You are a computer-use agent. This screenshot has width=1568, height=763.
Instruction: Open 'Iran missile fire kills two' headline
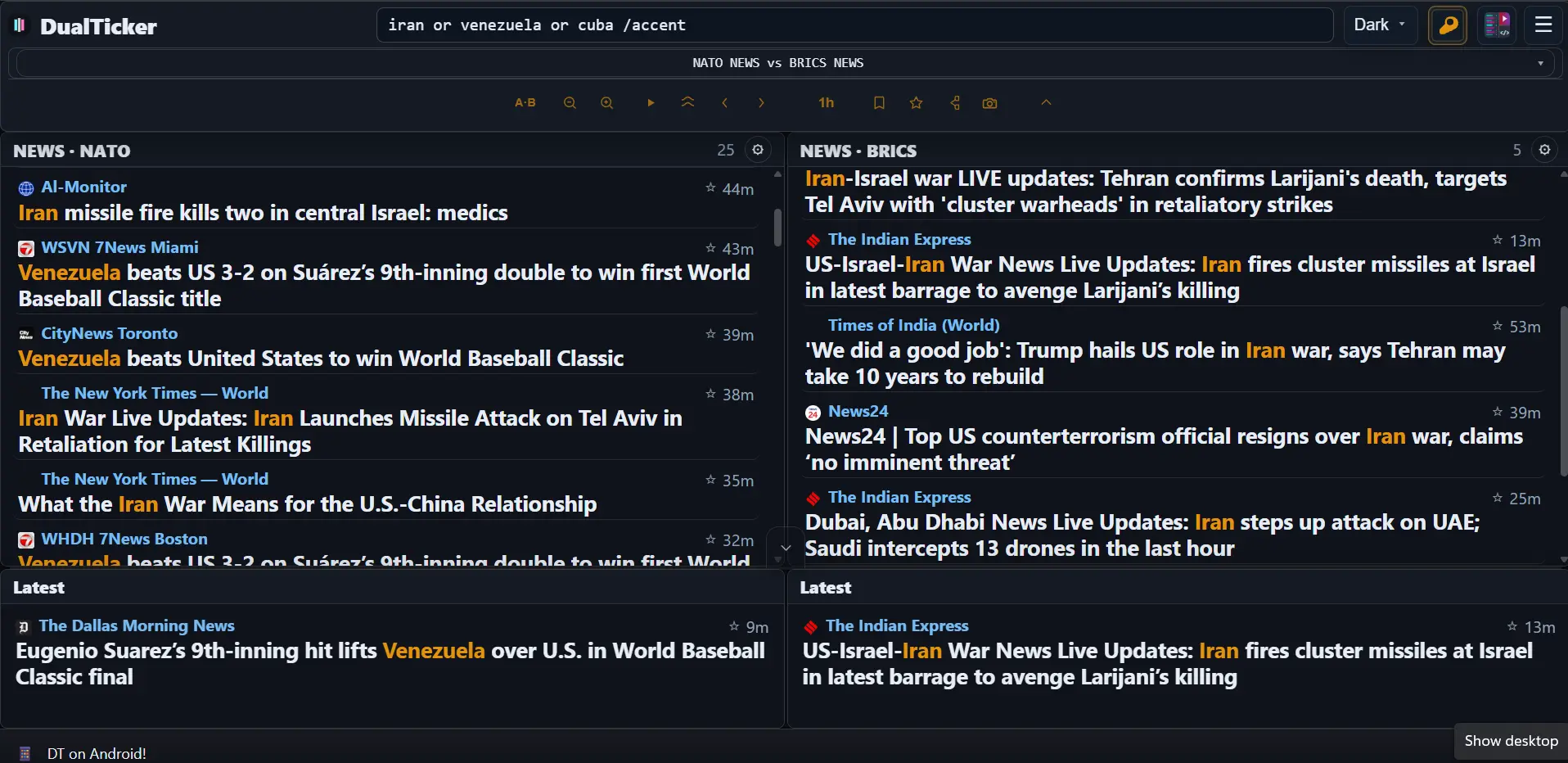click(x=263, y=213)
